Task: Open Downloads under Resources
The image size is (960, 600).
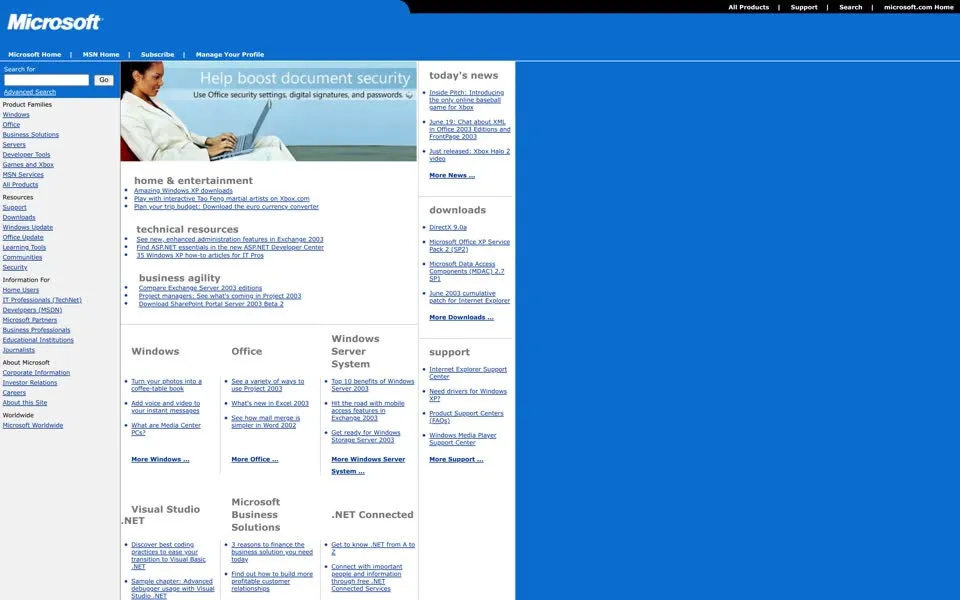Action: point(19,217)
